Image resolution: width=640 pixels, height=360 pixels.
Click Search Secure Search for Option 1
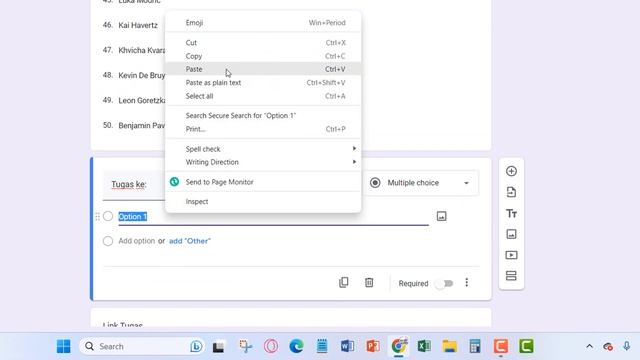pos(263,116)
